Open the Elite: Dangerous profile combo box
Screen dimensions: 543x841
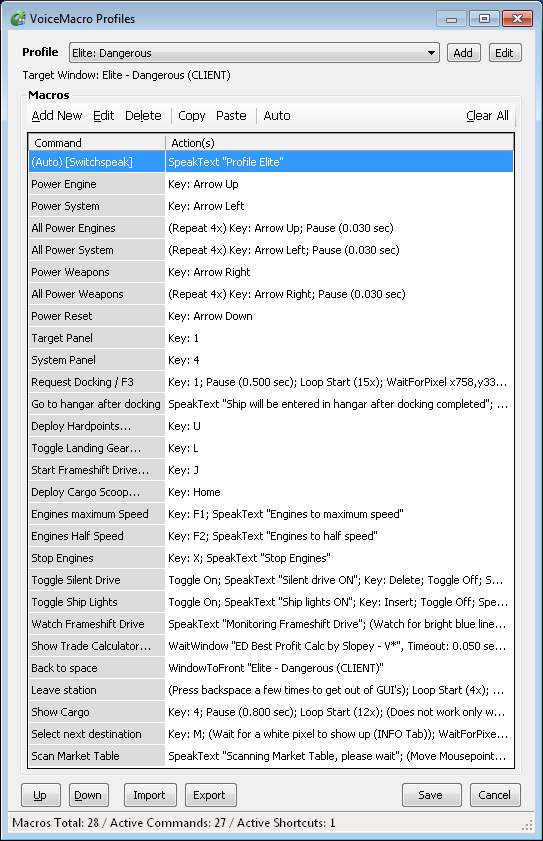pos(254,53)
